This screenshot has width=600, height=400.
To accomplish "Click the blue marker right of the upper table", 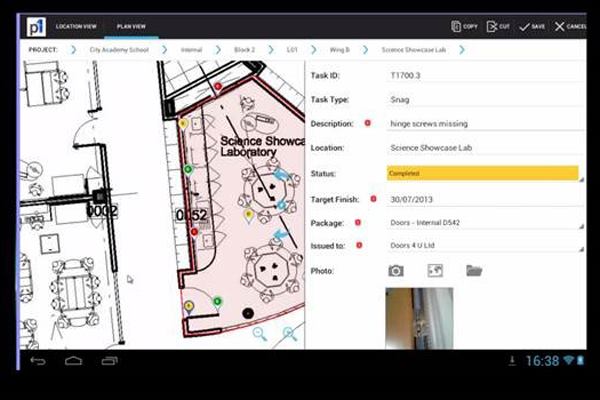I will point(281,205).
